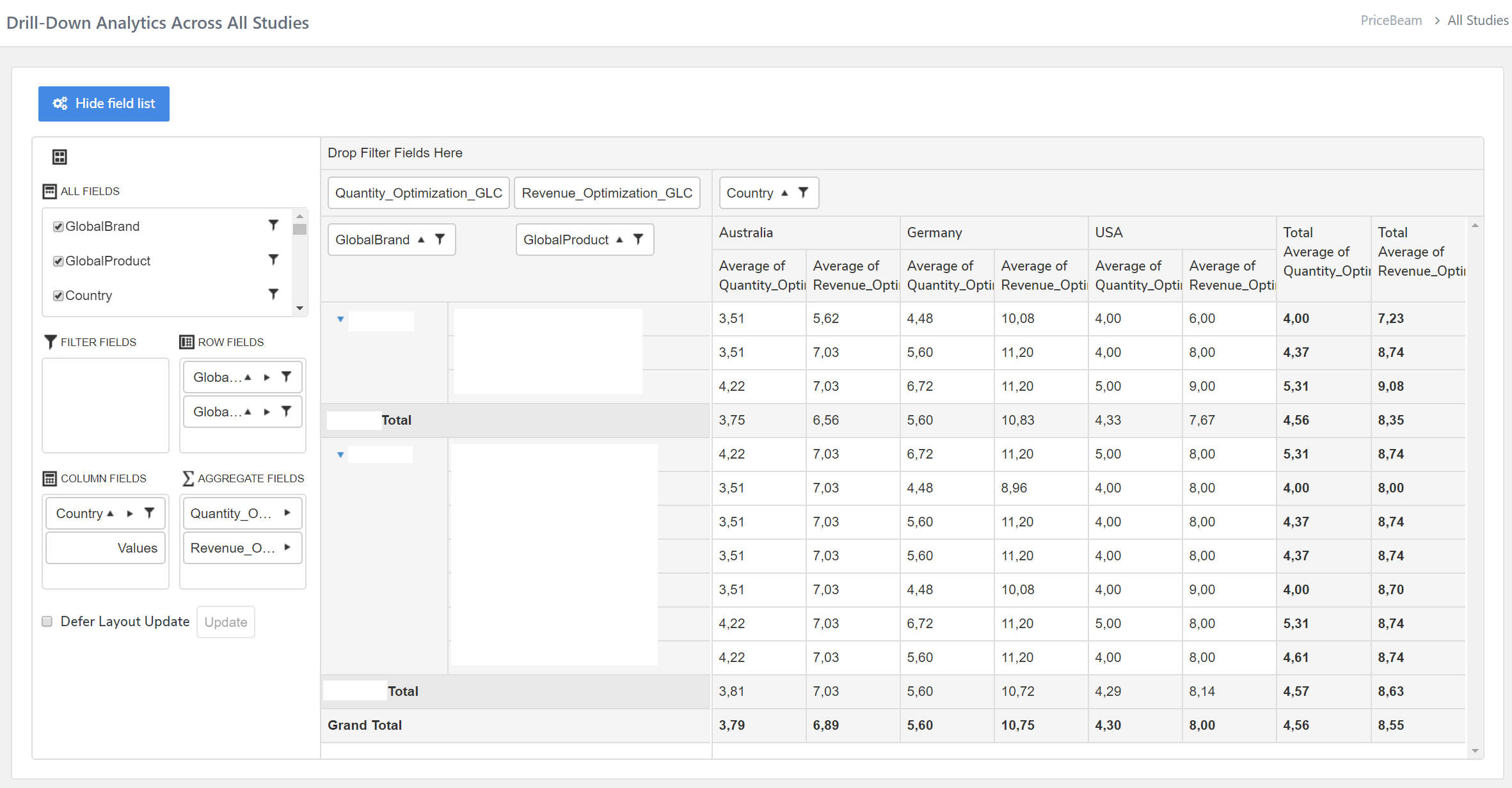This screenshot has height=788, width=1512.
Task: Open move menu for Quantity_O aggregate field
Action: 287,513
